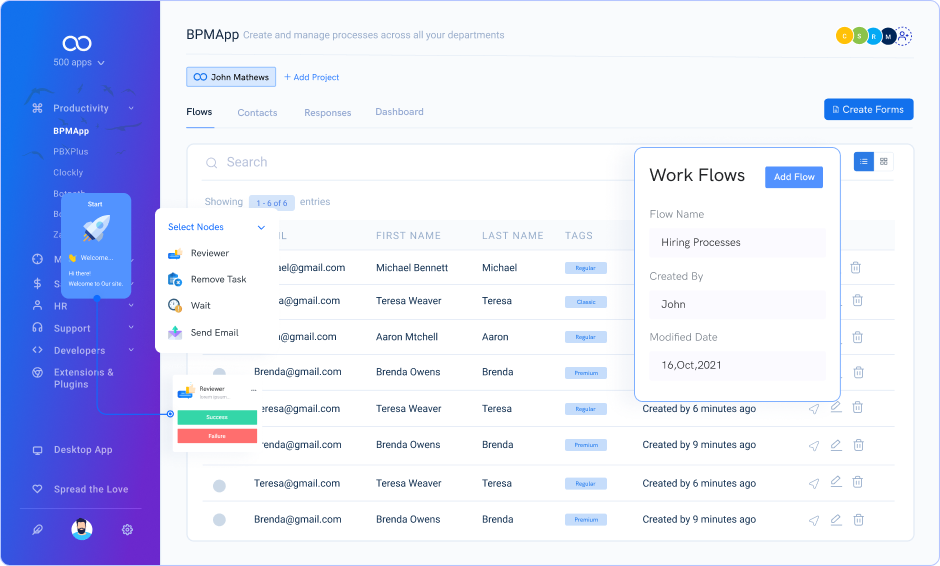This screenshot has width=940, height=566.
Task: Switch to the Responses tab
Action: [x=327, y=113]
